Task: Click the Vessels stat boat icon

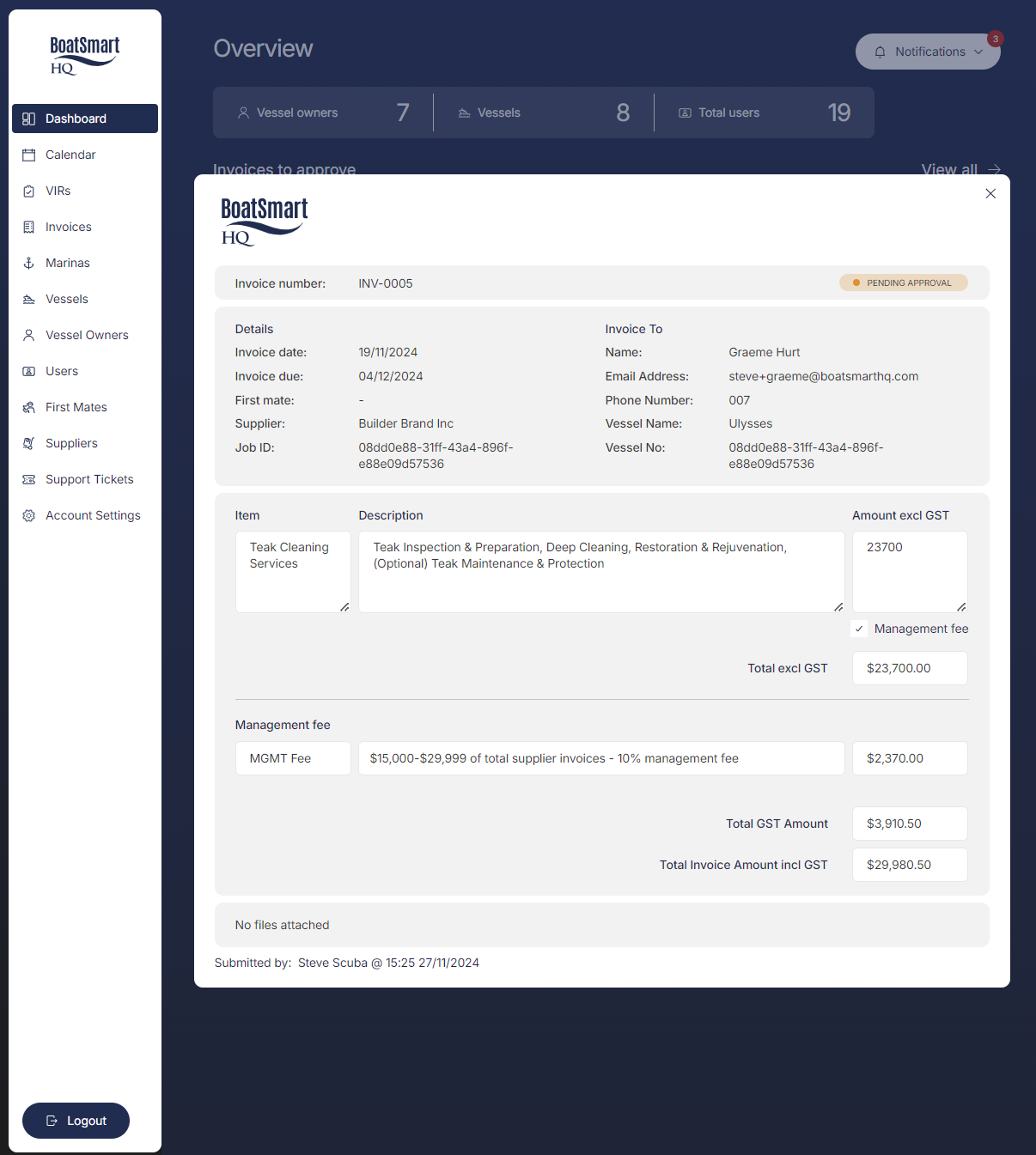Action: tap(464, 112)
